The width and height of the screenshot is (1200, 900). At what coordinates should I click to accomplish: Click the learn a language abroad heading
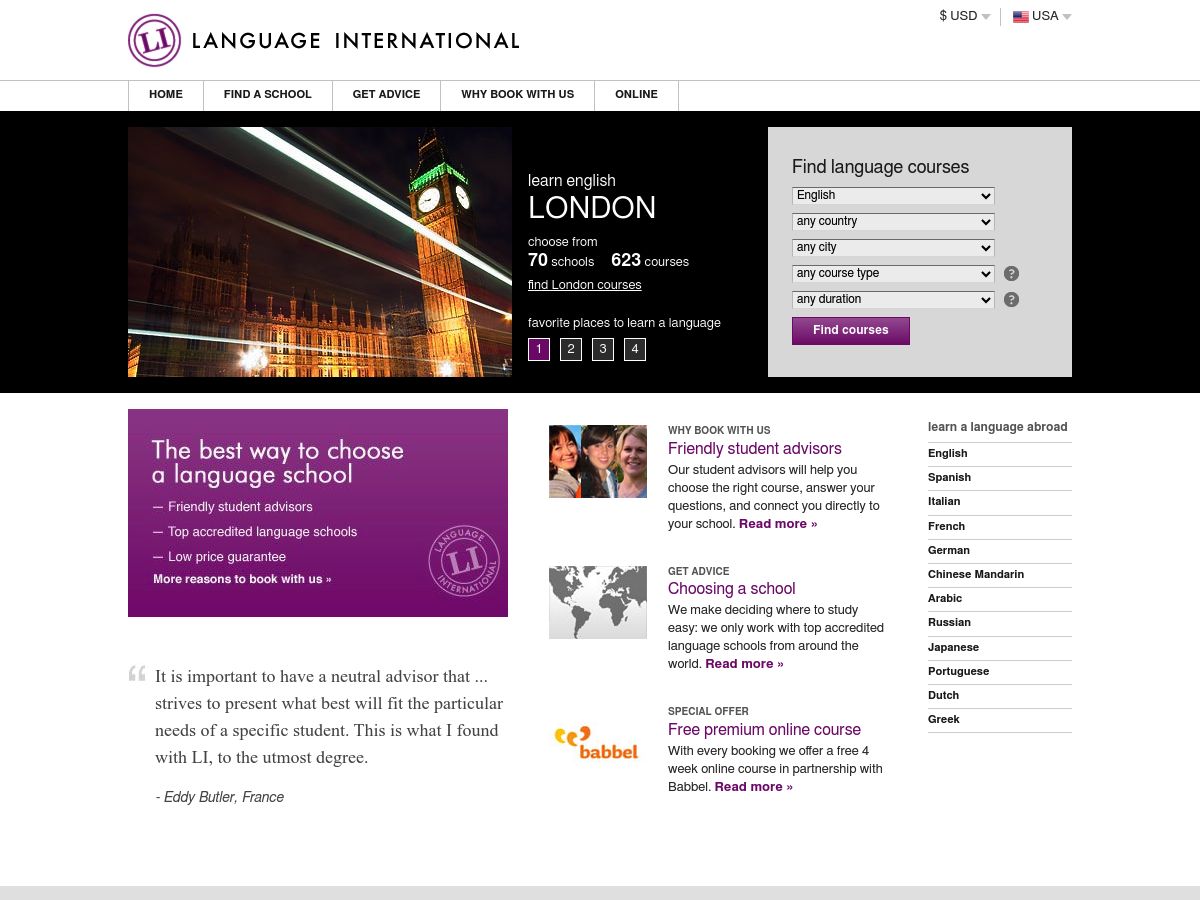[x=998, y=427]
